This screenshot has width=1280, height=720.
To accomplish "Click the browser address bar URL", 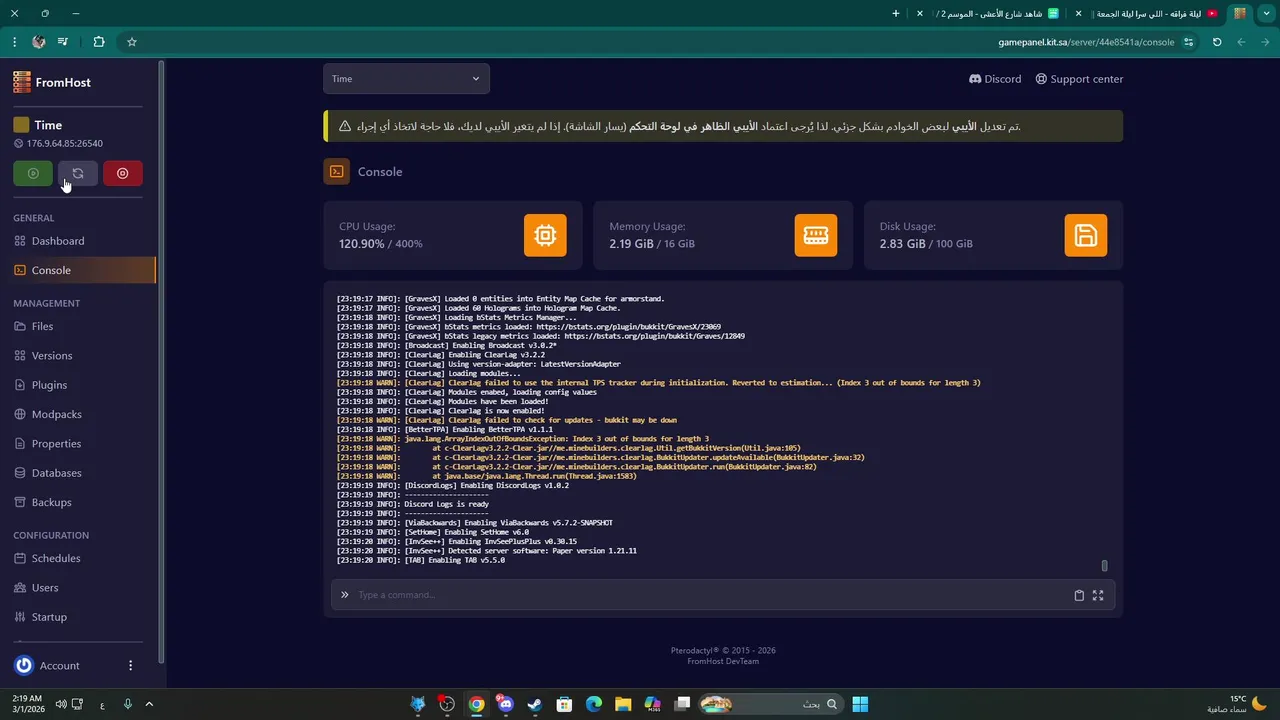I will point(1086,42).
